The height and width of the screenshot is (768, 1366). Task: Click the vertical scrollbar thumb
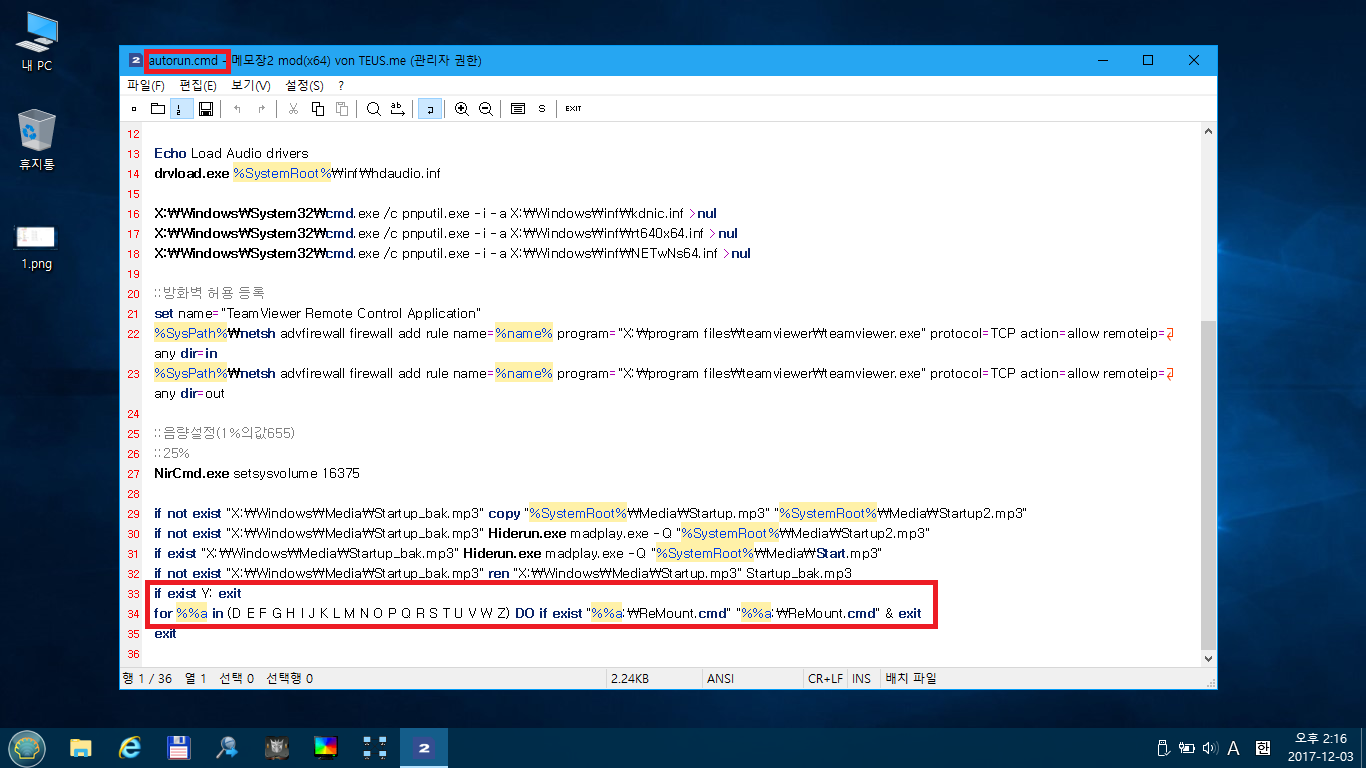pos(1208,483)
